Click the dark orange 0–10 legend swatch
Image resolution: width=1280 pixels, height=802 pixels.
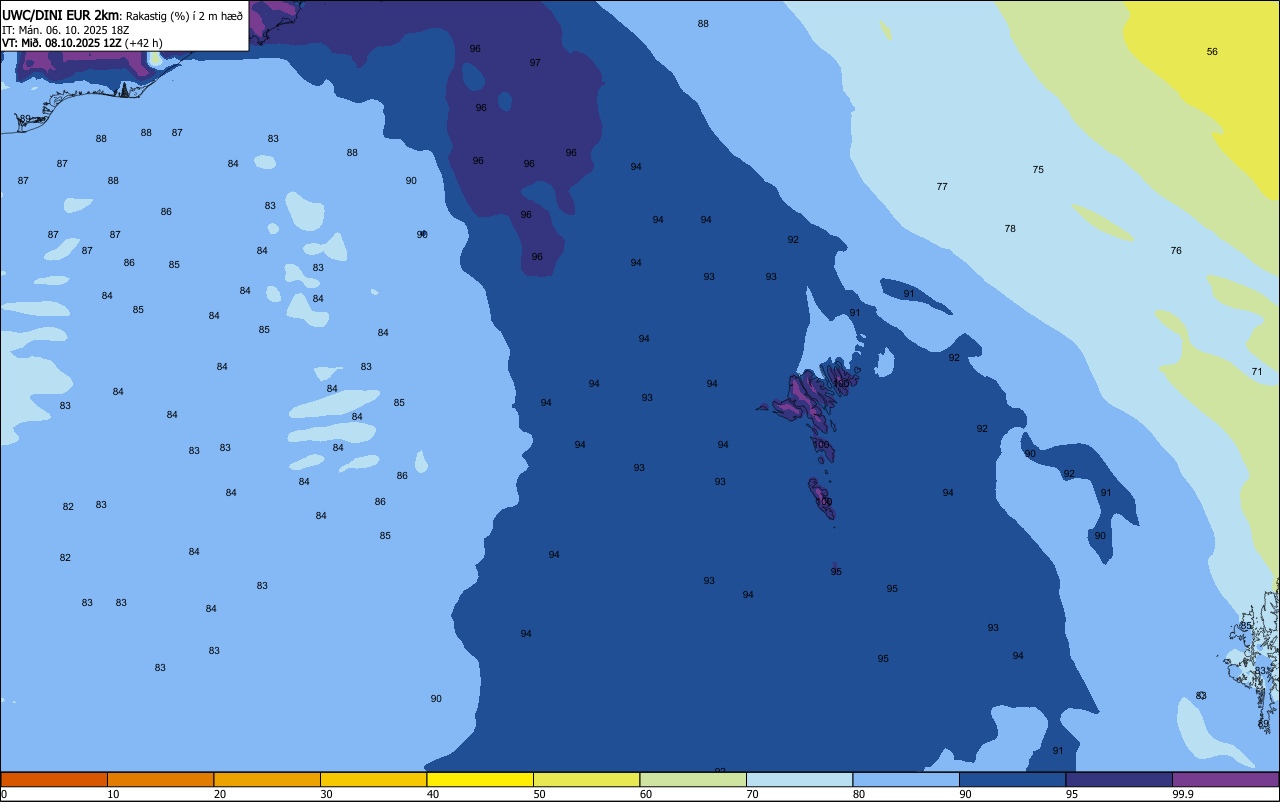54,779
